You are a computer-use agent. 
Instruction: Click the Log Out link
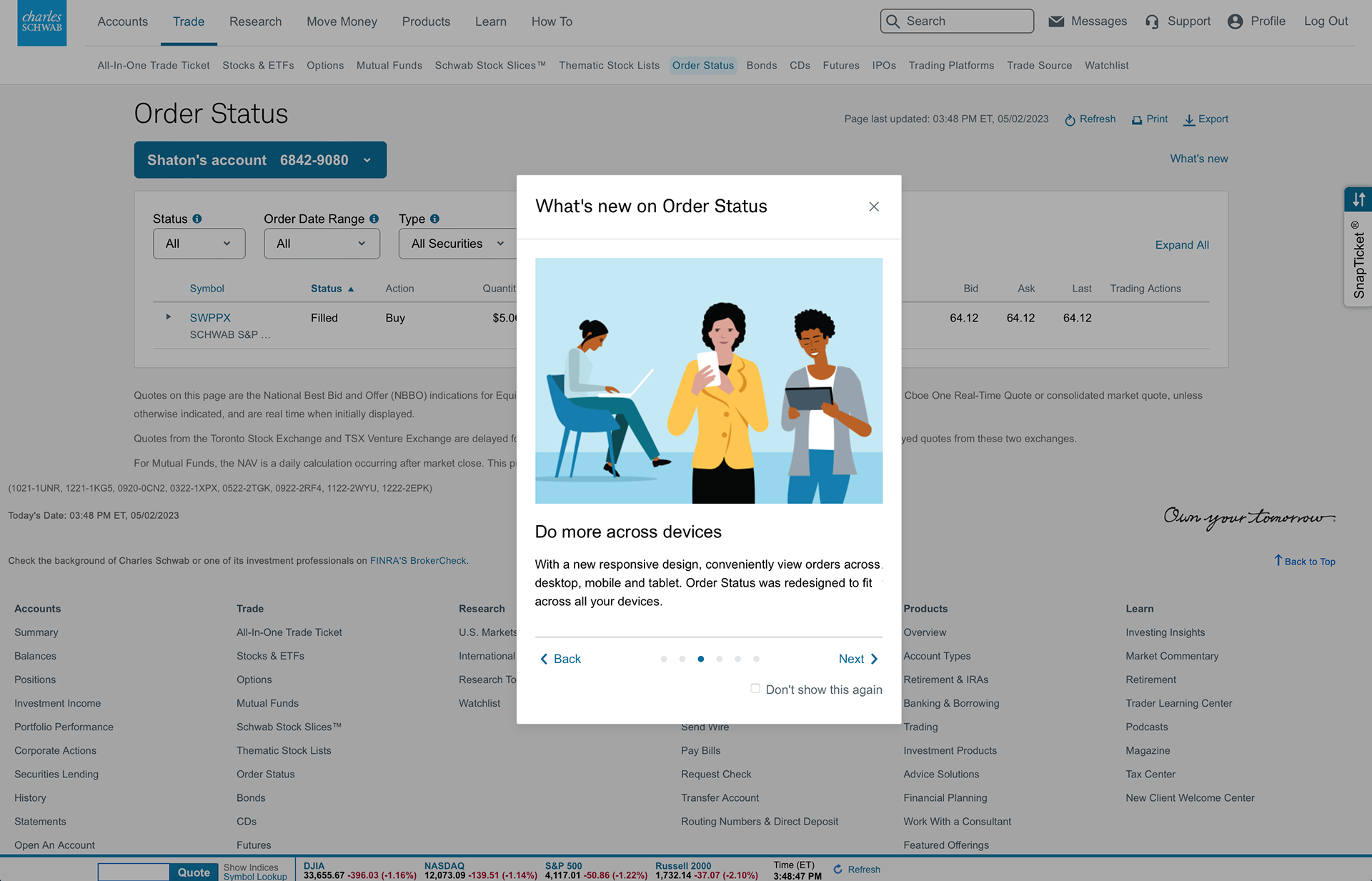pyautogui.click(x=1326, y=21)
